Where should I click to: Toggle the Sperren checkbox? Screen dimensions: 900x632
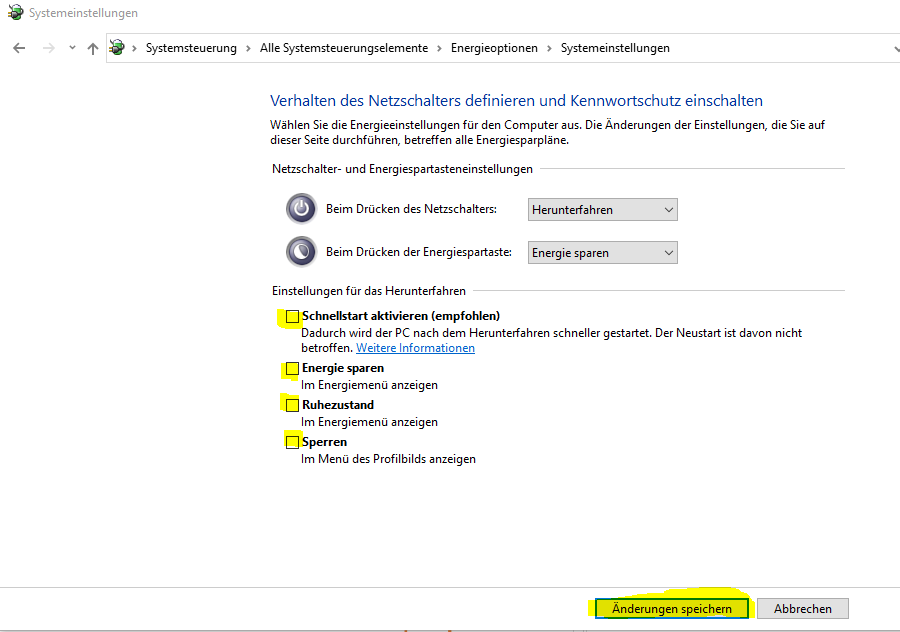coord(292,442)
